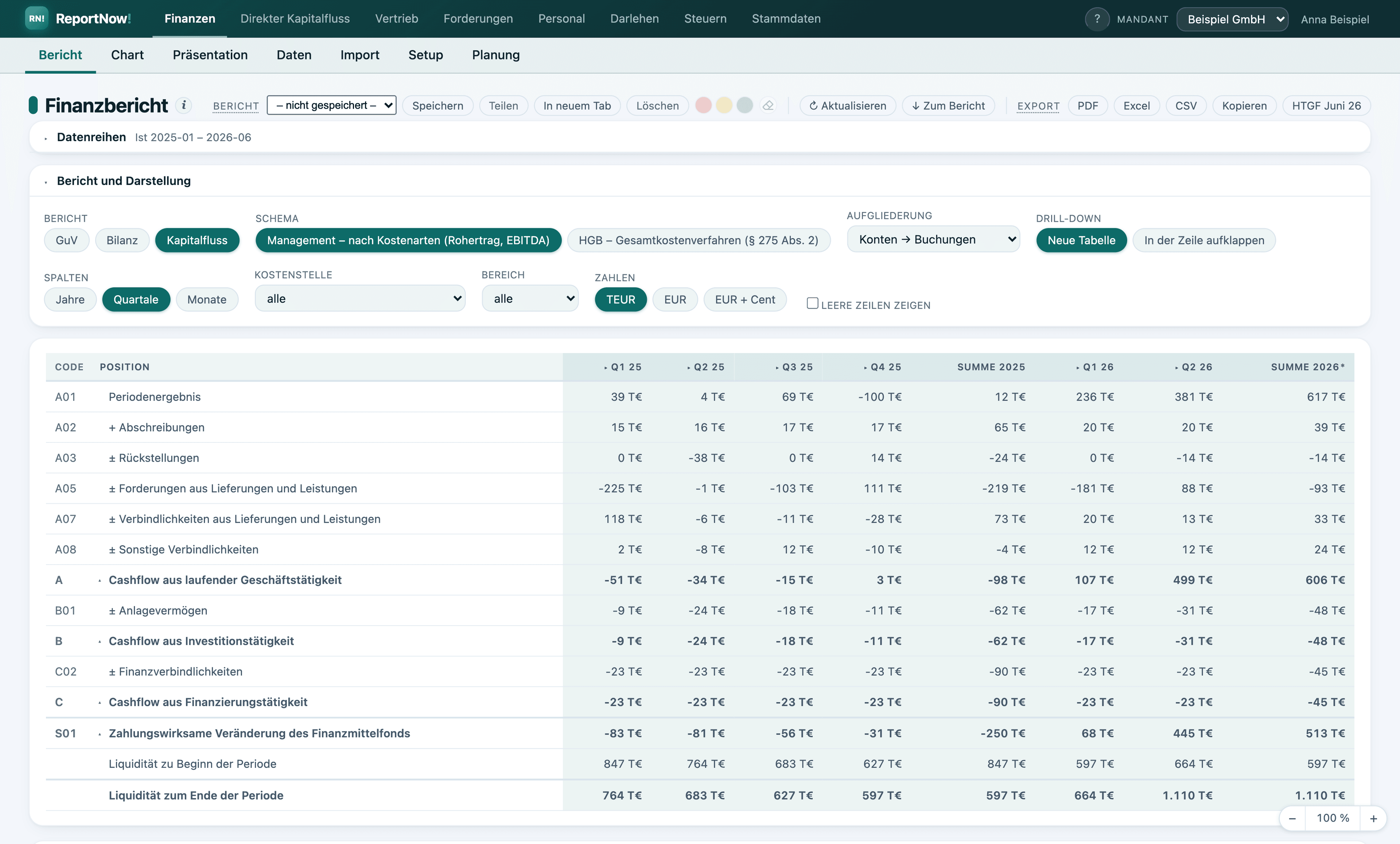The width and height of the screenshot is (1400, 844).
Task: Switch report type to Bilanz
Action: click(x=122, y=240)
